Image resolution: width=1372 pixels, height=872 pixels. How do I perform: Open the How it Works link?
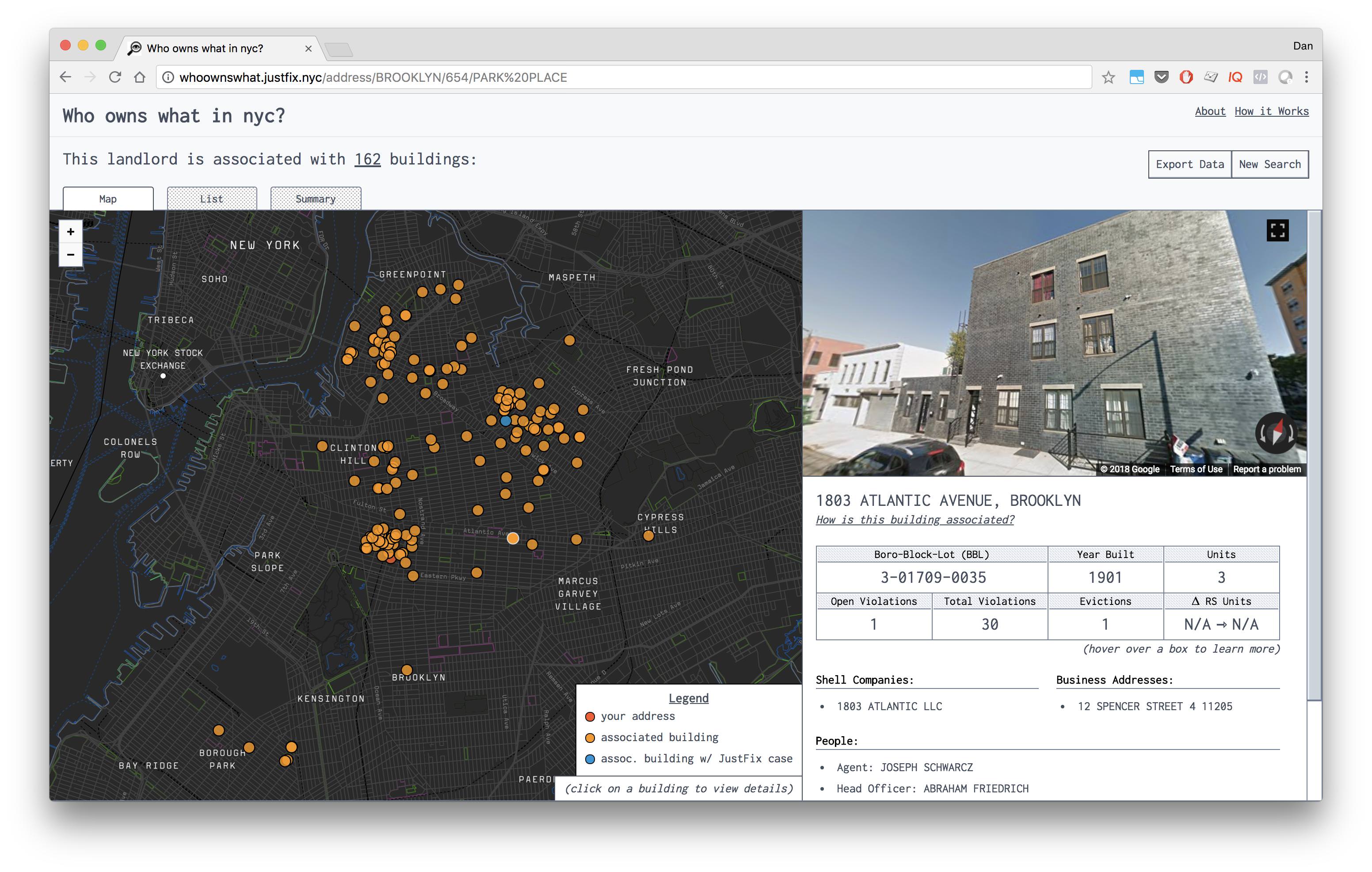(x=1271, y=111)
